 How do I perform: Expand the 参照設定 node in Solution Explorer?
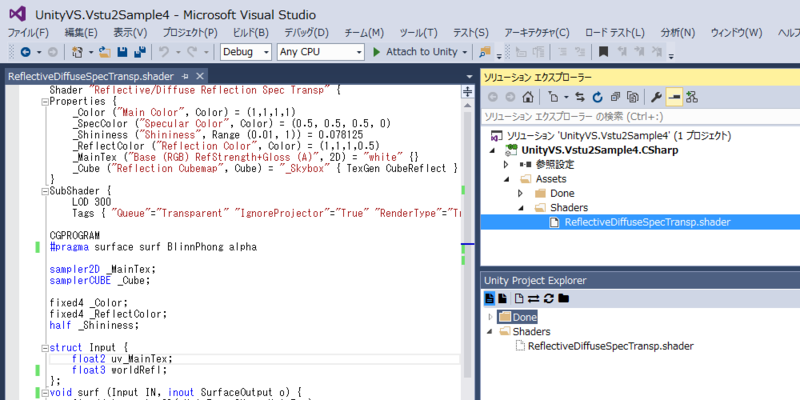(506, 165)
